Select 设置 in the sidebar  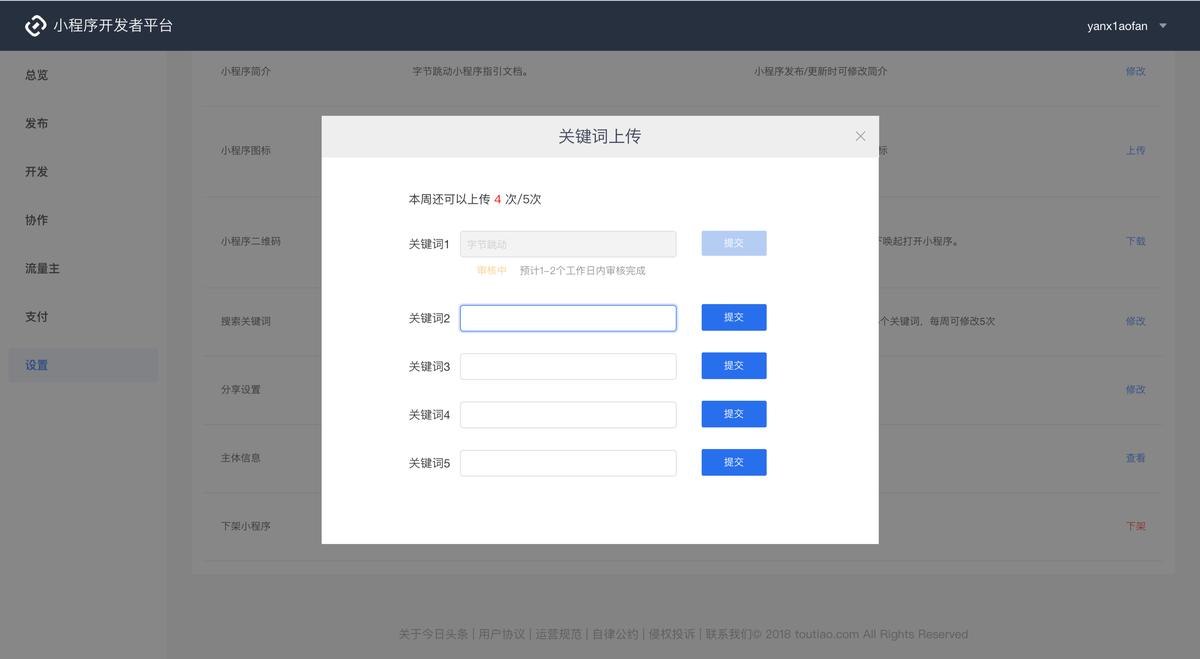coord(35,364)
